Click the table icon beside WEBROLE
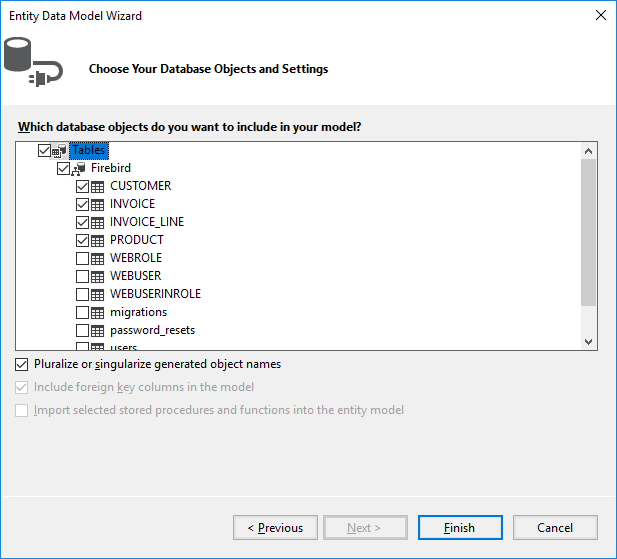The width and height of the screenshot is (617, 559). pos(98,258)
